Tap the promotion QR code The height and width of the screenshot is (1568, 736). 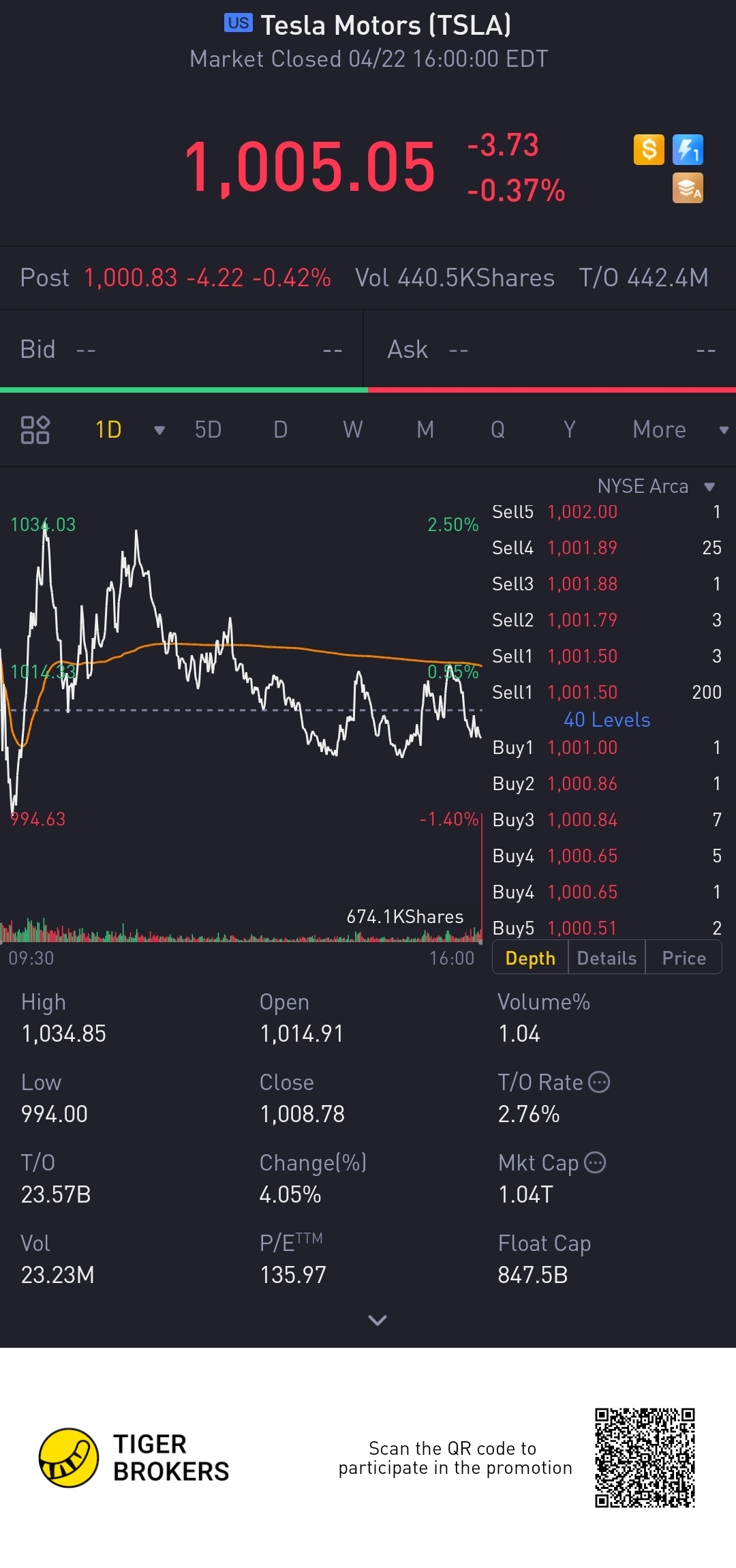coord(645,1458)
